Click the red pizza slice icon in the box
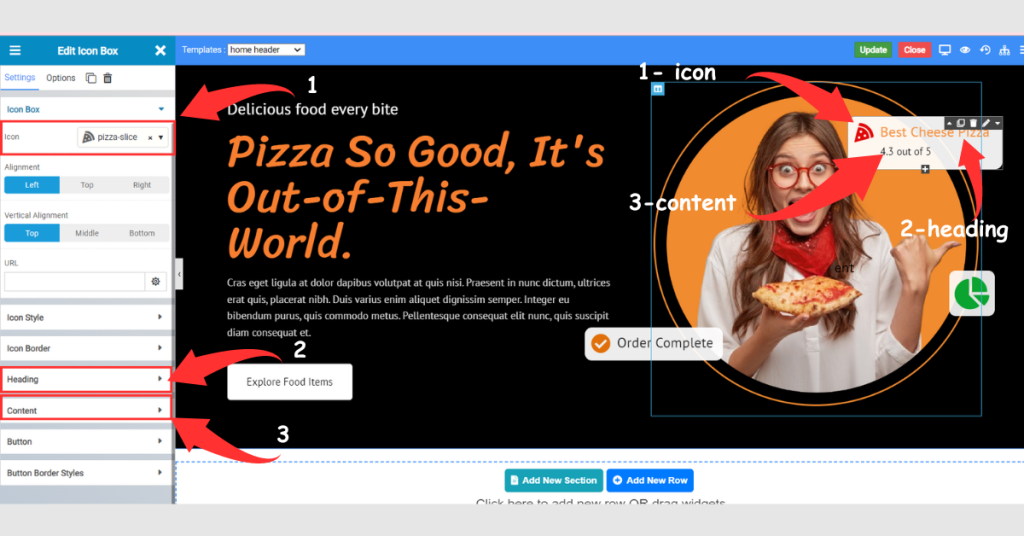The height and width of the screenshot is (536, 1024). (x=864, y=133)
